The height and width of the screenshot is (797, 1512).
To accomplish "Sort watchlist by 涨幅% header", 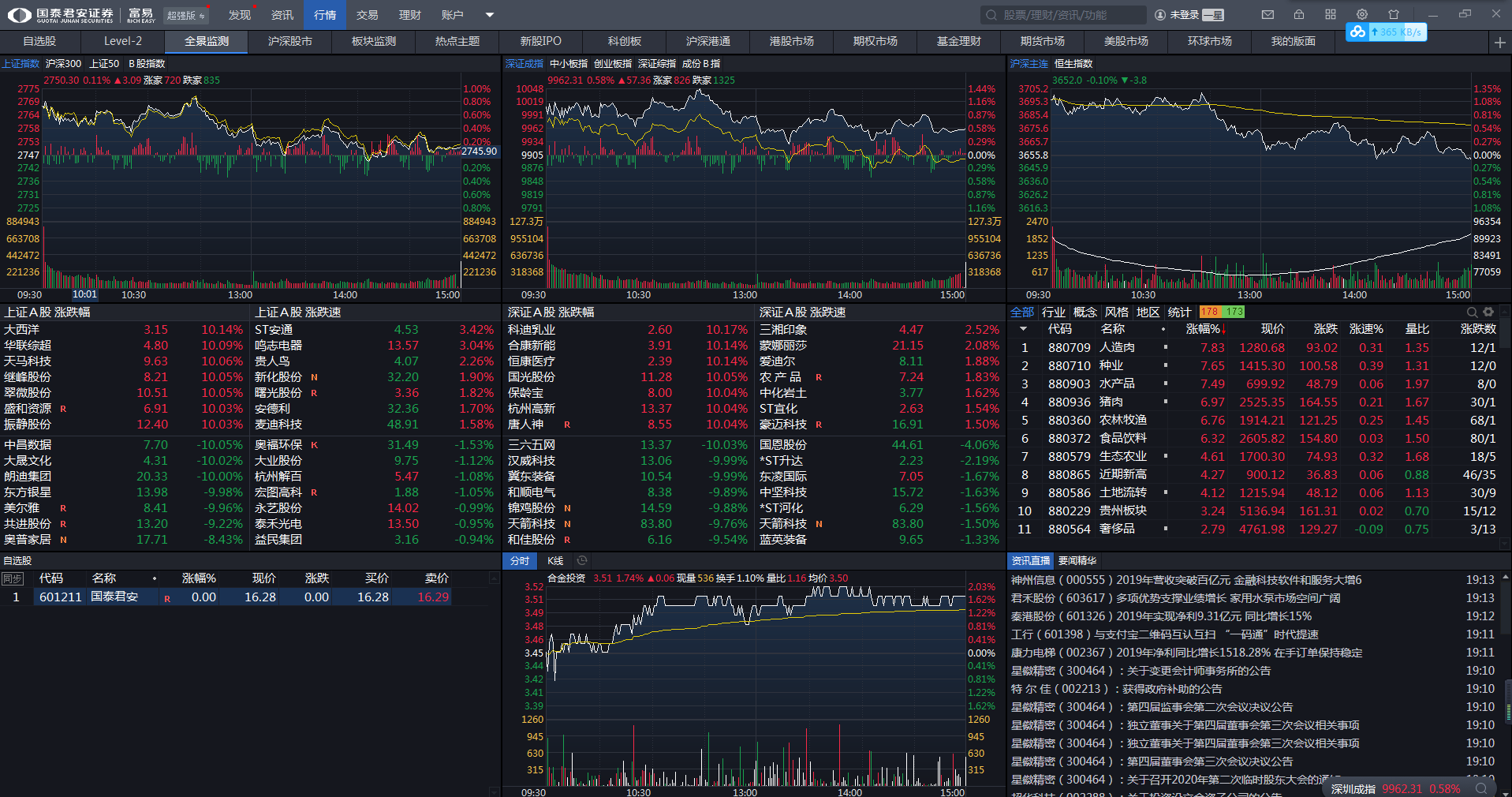I will click(x=199, y=578).
